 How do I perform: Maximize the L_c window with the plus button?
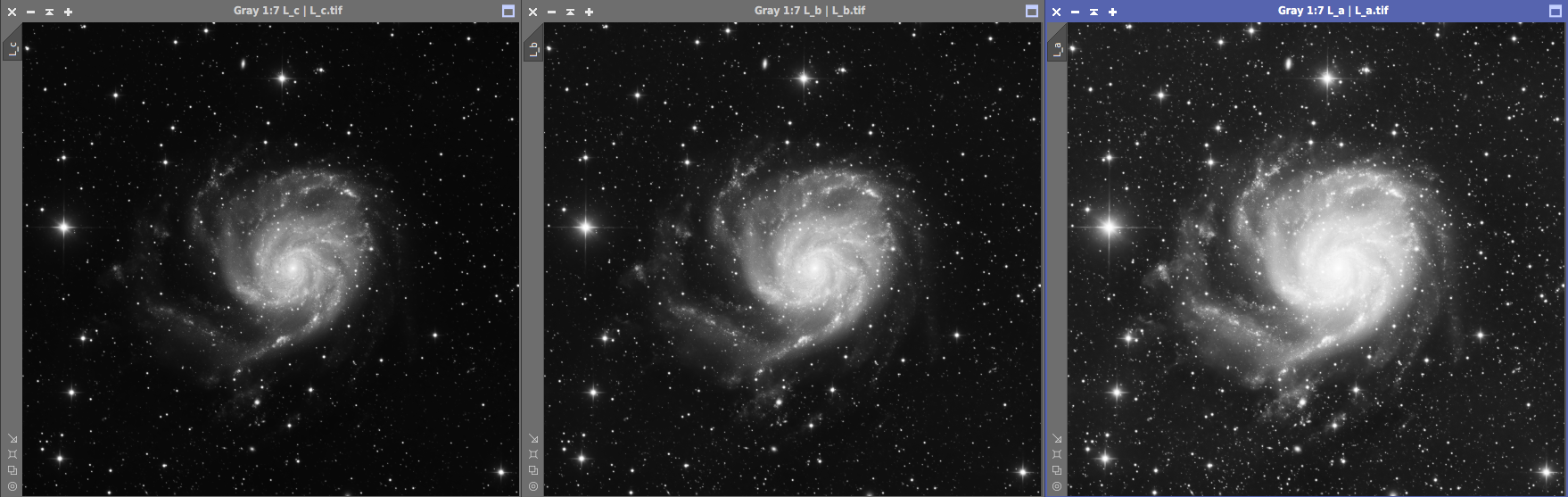(68, 12)
